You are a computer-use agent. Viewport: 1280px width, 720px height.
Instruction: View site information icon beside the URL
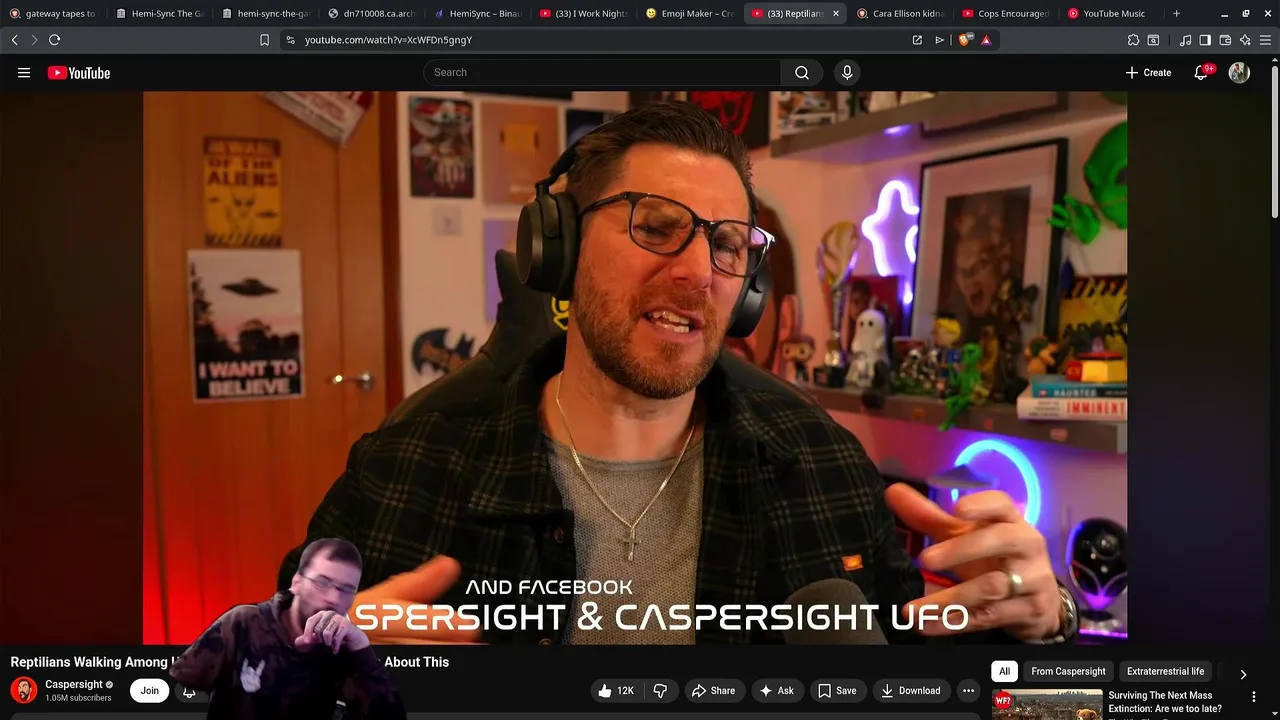coord(290,40)
